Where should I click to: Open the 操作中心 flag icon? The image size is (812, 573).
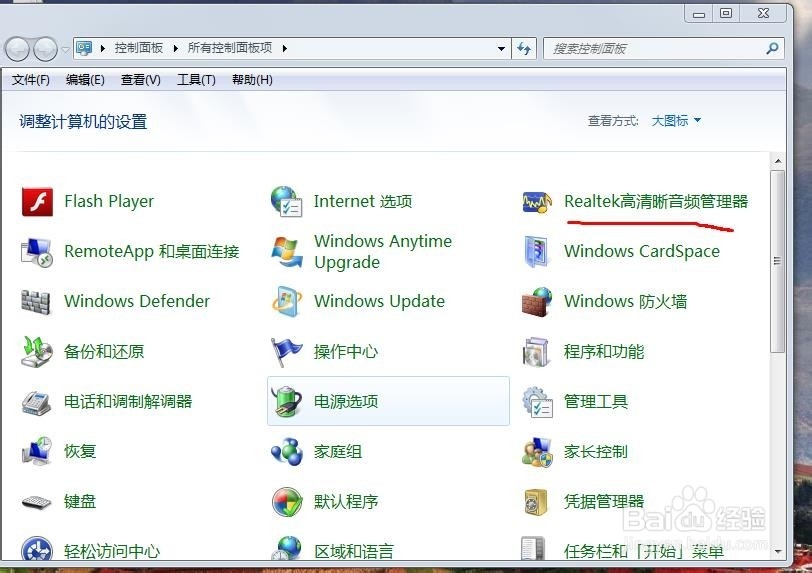click(286, 351)
